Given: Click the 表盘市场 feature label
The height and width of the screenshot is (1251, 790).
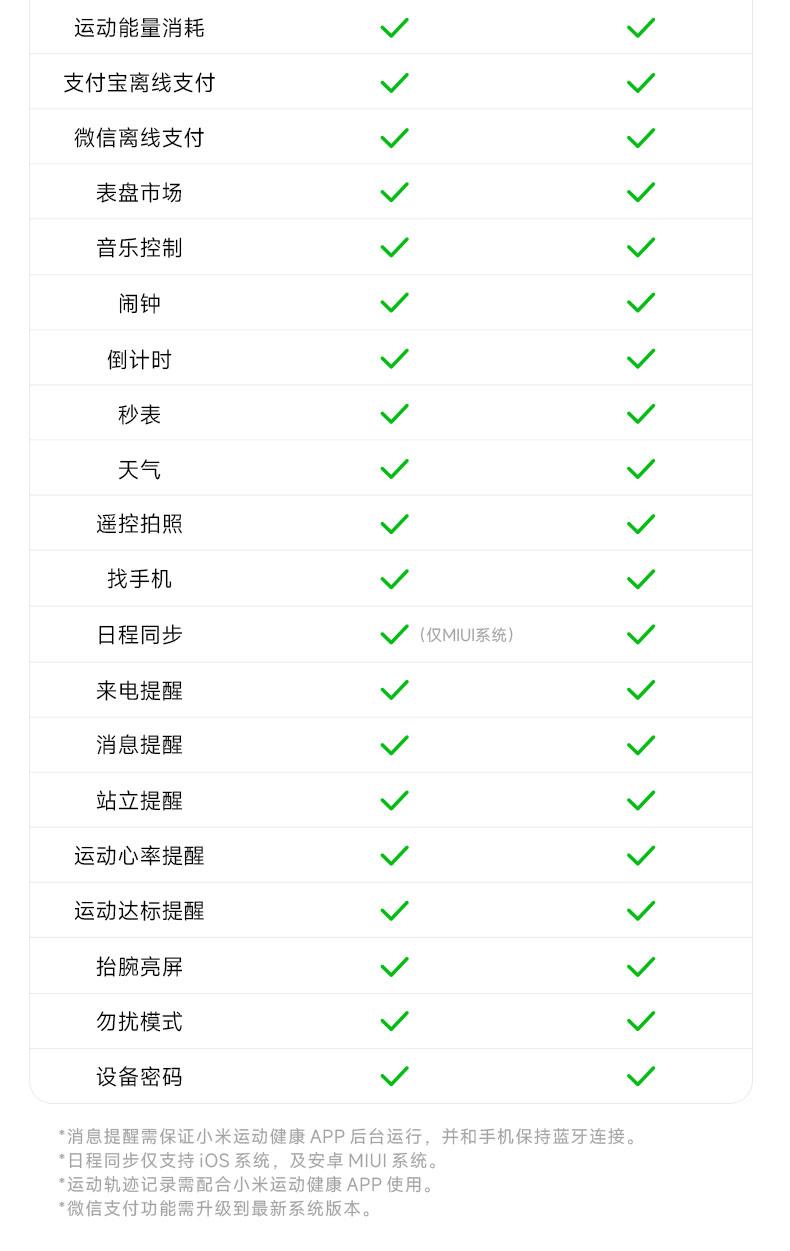Looking at the screenshot, I should (x=139, y=193).
